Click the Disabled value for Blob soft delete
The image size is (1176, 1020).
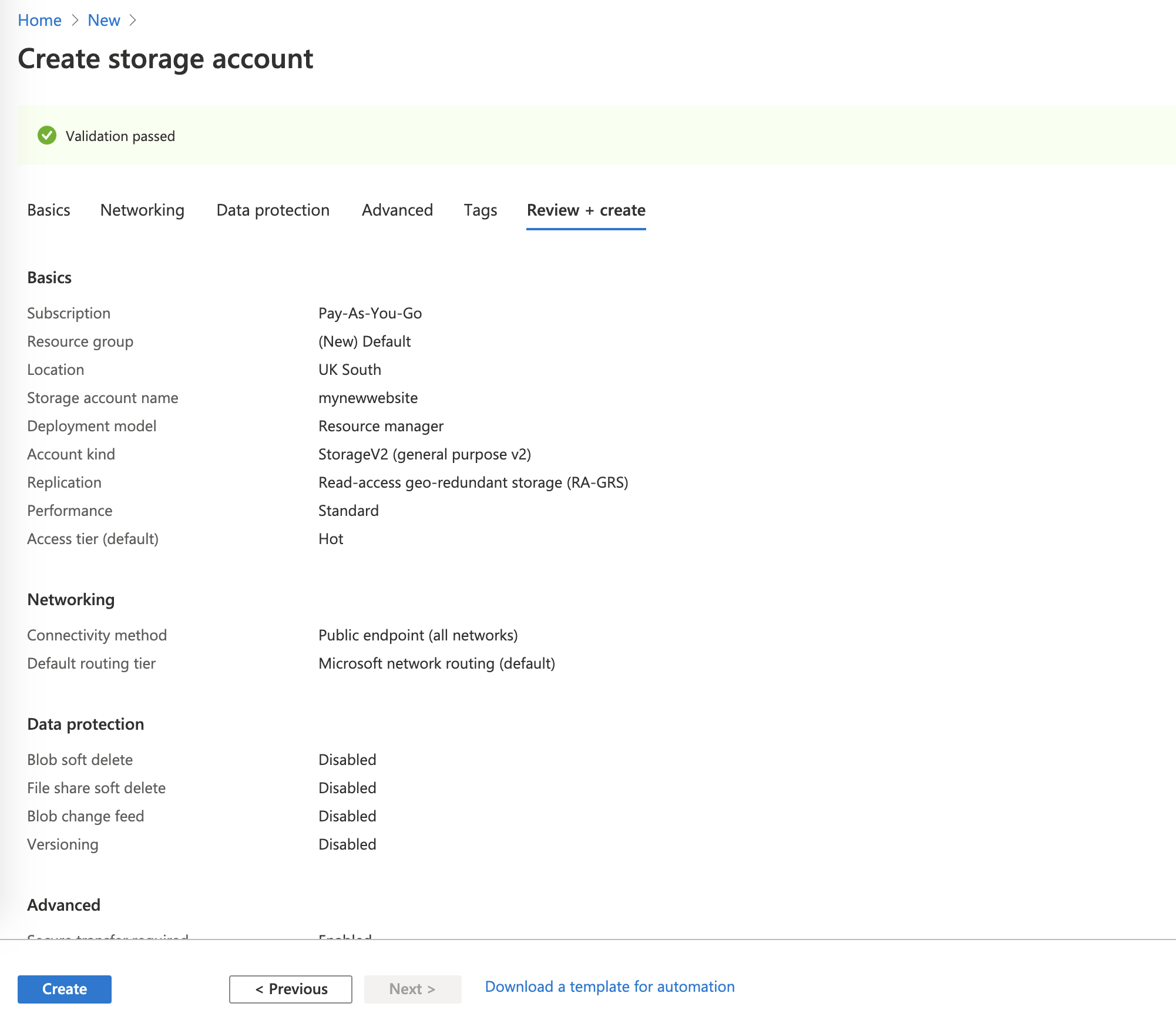[x=348, y=760]
